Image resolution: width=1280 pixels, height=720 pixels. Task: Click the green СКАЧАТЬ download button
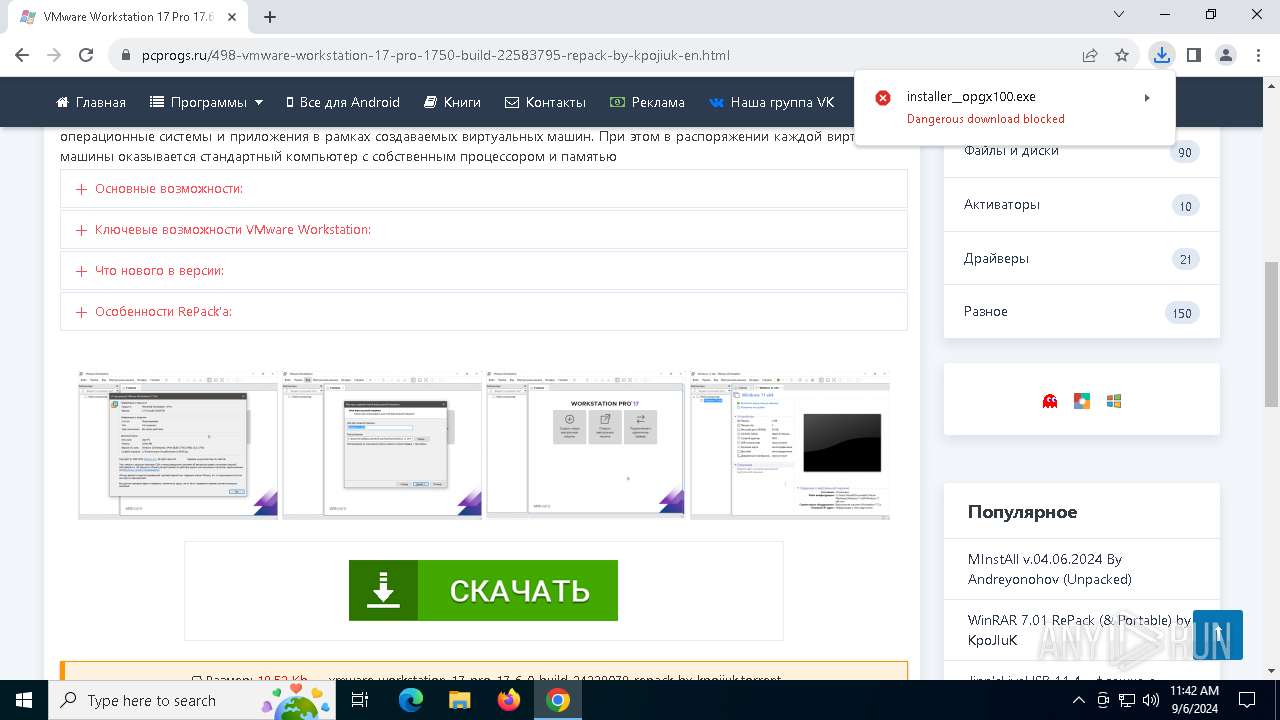coord(483,590)
